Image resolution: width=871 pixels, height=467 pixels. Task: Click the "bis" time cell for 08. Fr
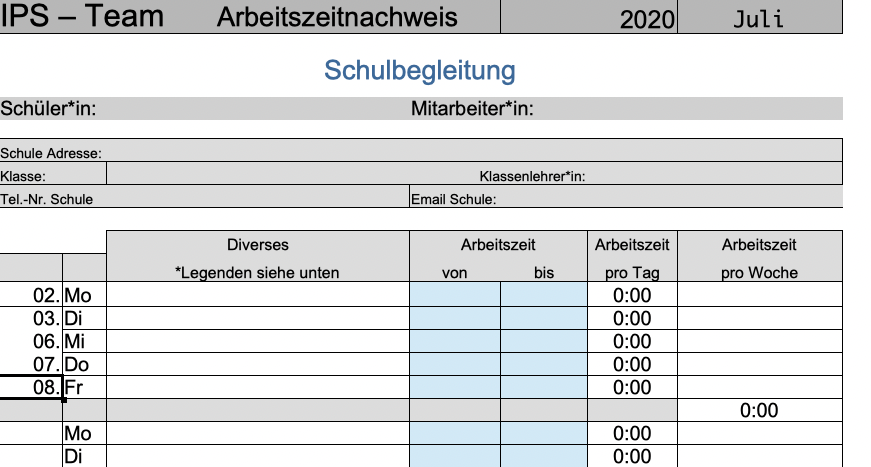544,388
